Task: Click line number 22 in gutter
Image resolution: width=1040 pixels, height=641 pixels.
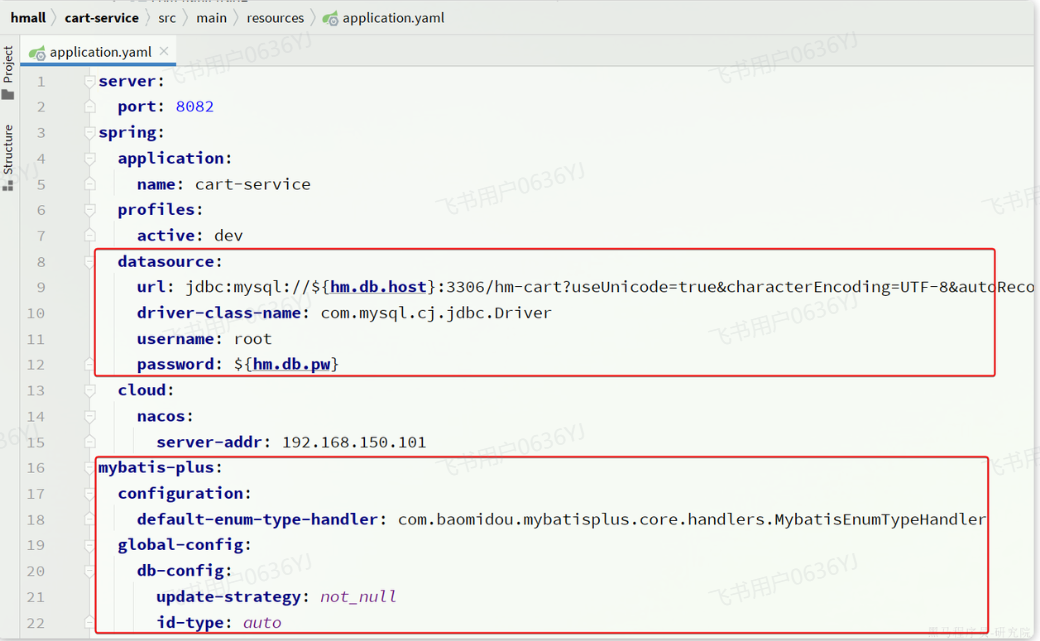Action: coord(36,623)
